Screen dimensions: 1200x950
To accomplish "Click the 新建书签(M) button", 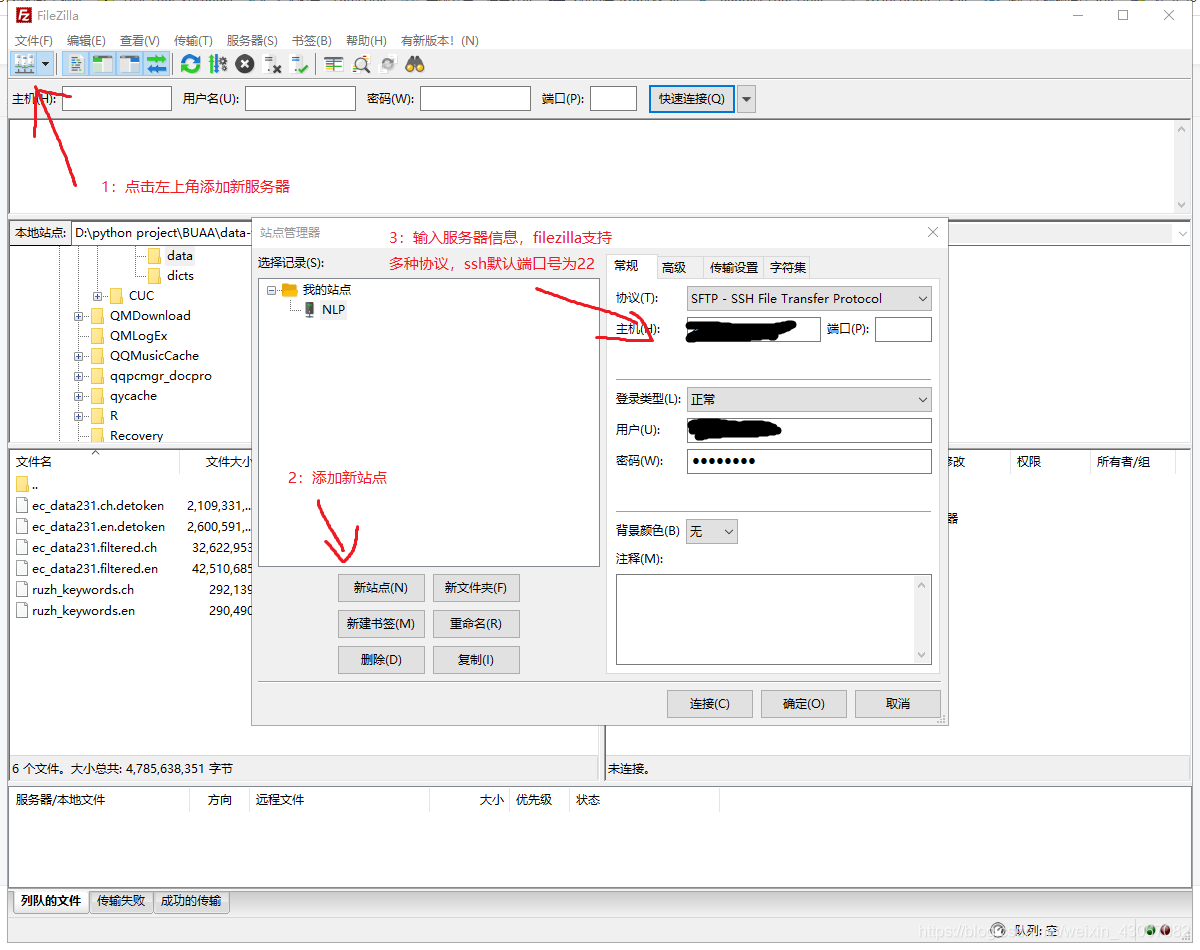I will (x=381, y=624).
